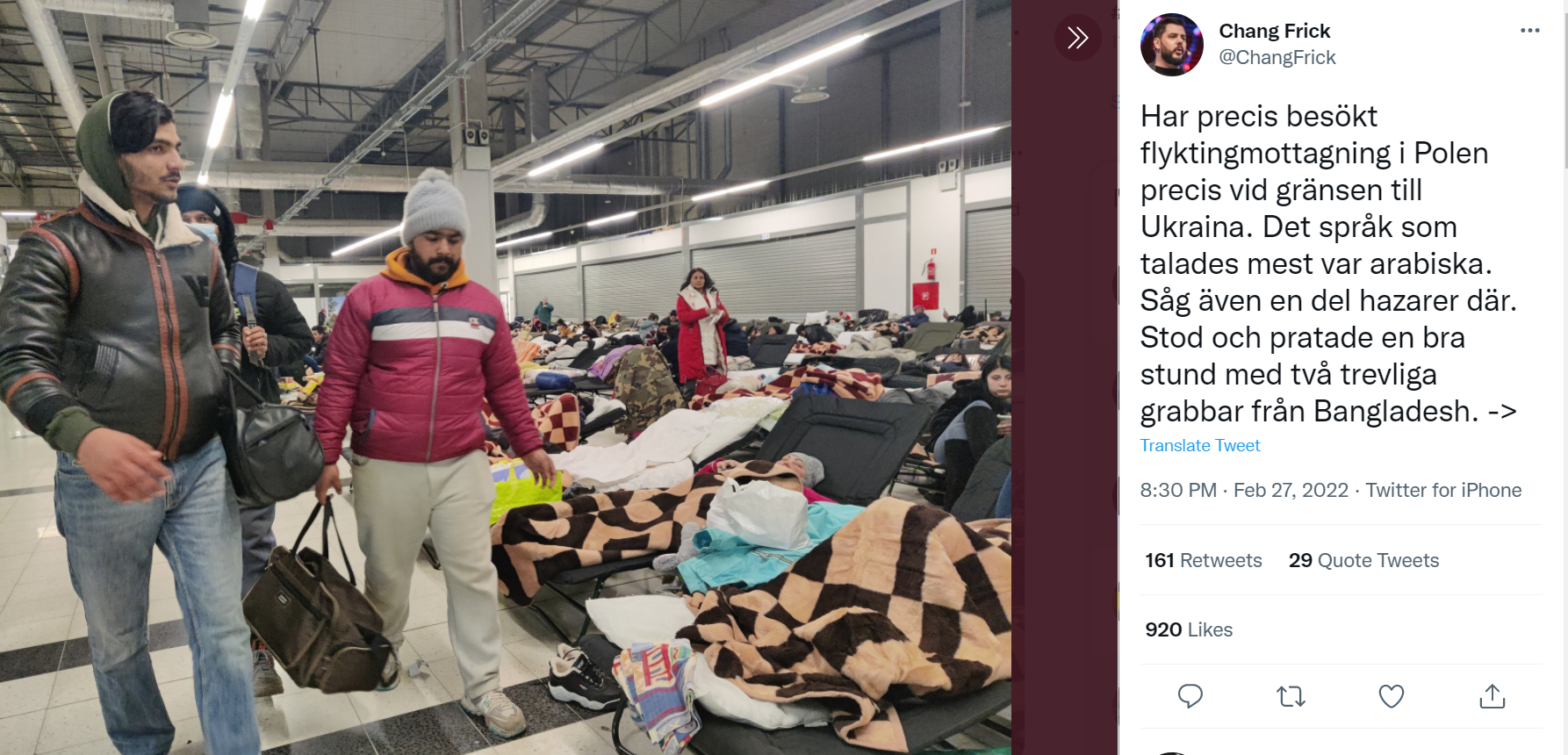Open the 8:30 PM · Feb 27, 2022 timestamp
This screenshot has width=1568, height=755.
click(1244, 490)
